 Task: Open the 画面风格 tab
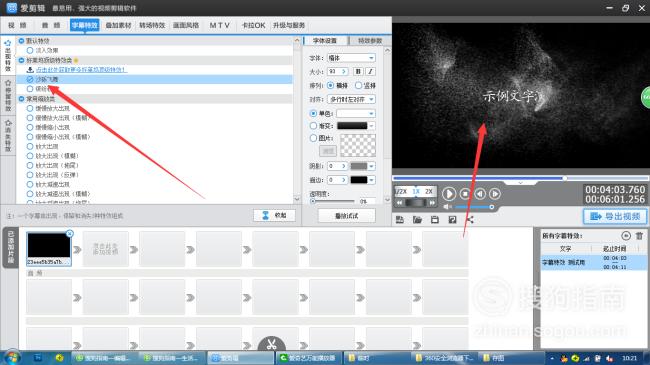tap(186, 25)
